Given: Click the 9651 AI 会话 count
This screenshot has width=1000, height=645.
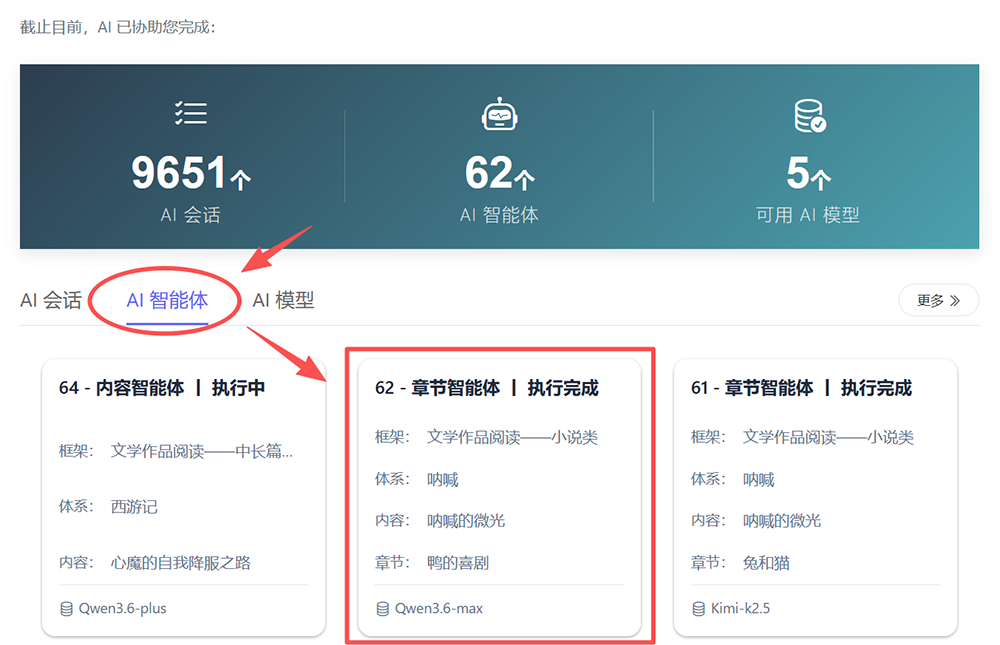Looking at the screenshot, I should [x=179, y=173].
